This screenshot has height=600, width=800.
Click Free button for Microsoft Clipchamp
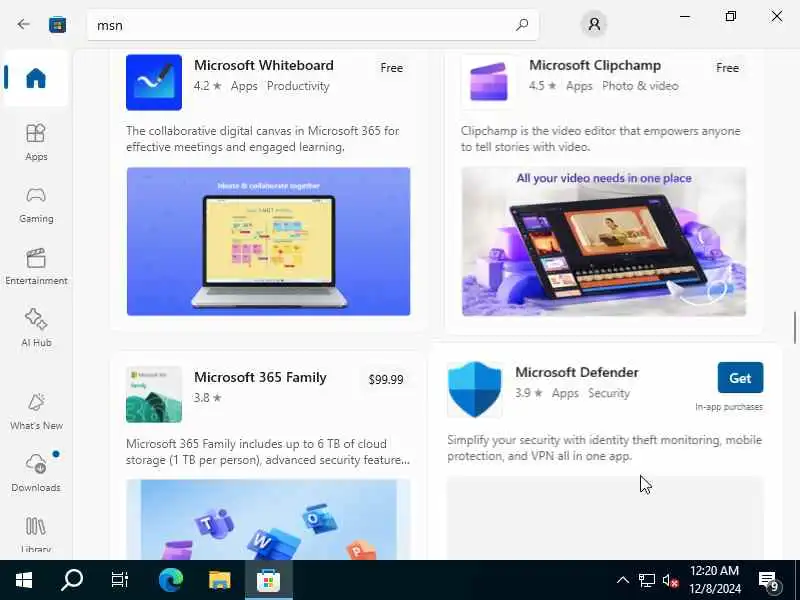[x=727, y=68]
